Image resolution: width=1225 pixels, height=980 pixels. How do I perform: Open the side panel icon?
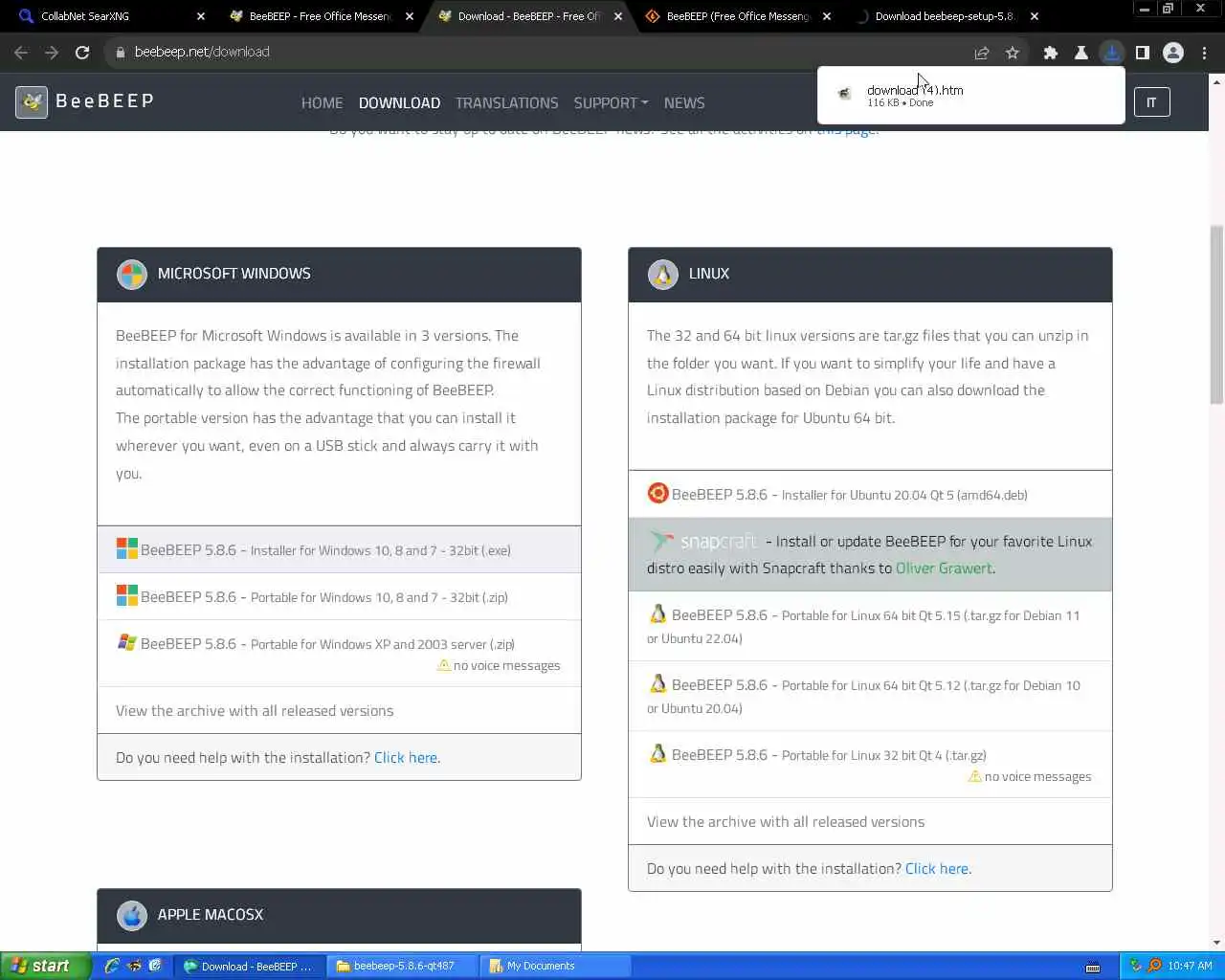click(x=1143, y=53)
